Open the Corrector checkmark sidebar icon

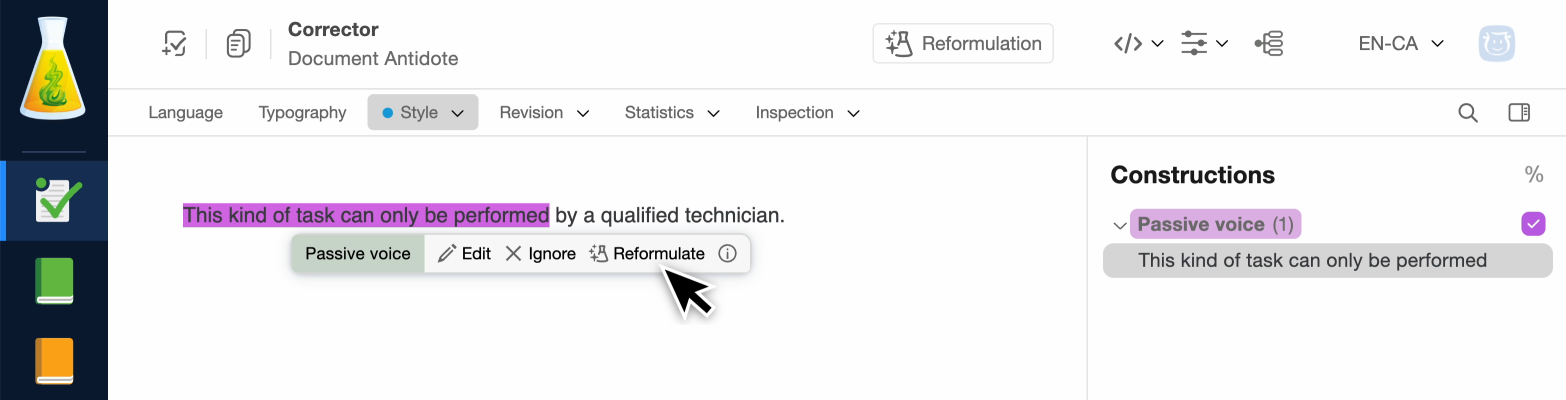53,200
